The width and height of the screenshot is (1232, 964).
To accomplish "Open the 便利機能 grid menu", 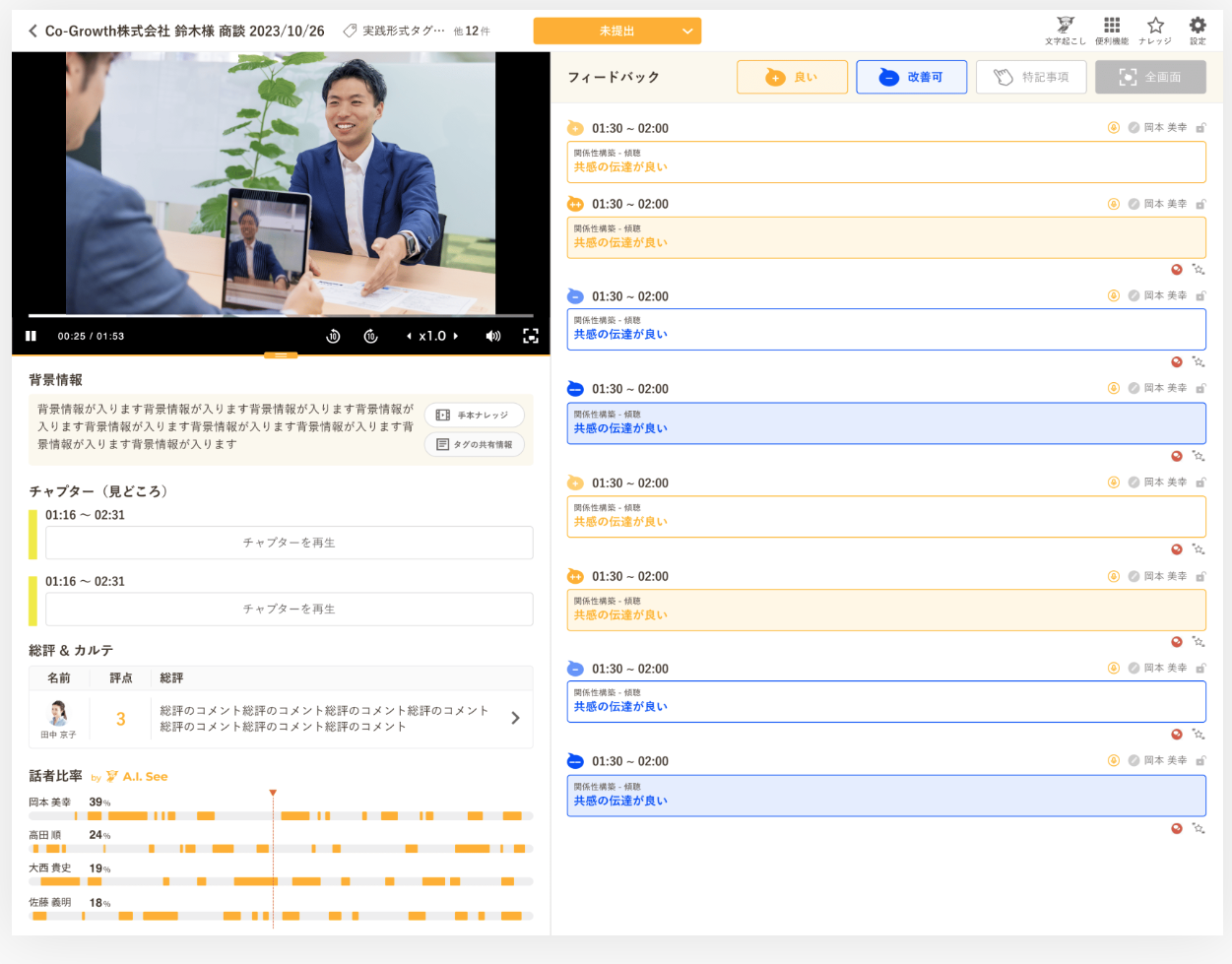I will tap(1112, 27).
